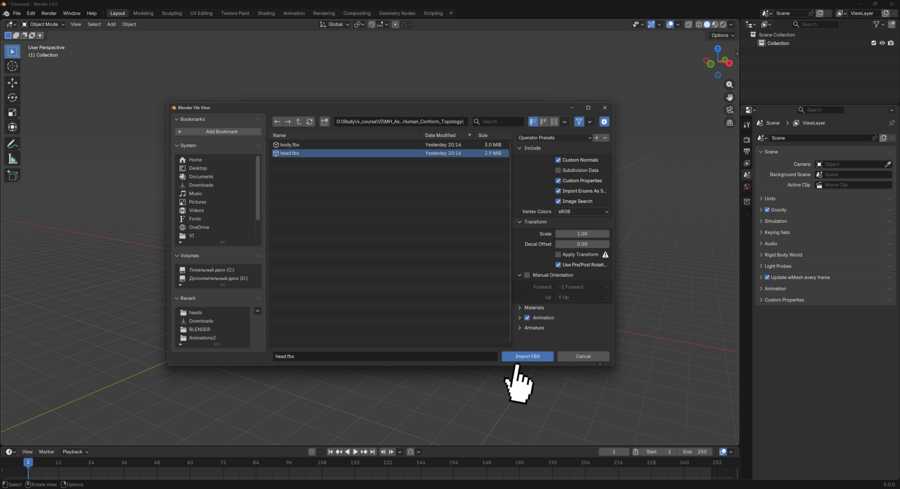900x489 pixels.
Task: Click the Import FBX button
Action: point(527,356)
